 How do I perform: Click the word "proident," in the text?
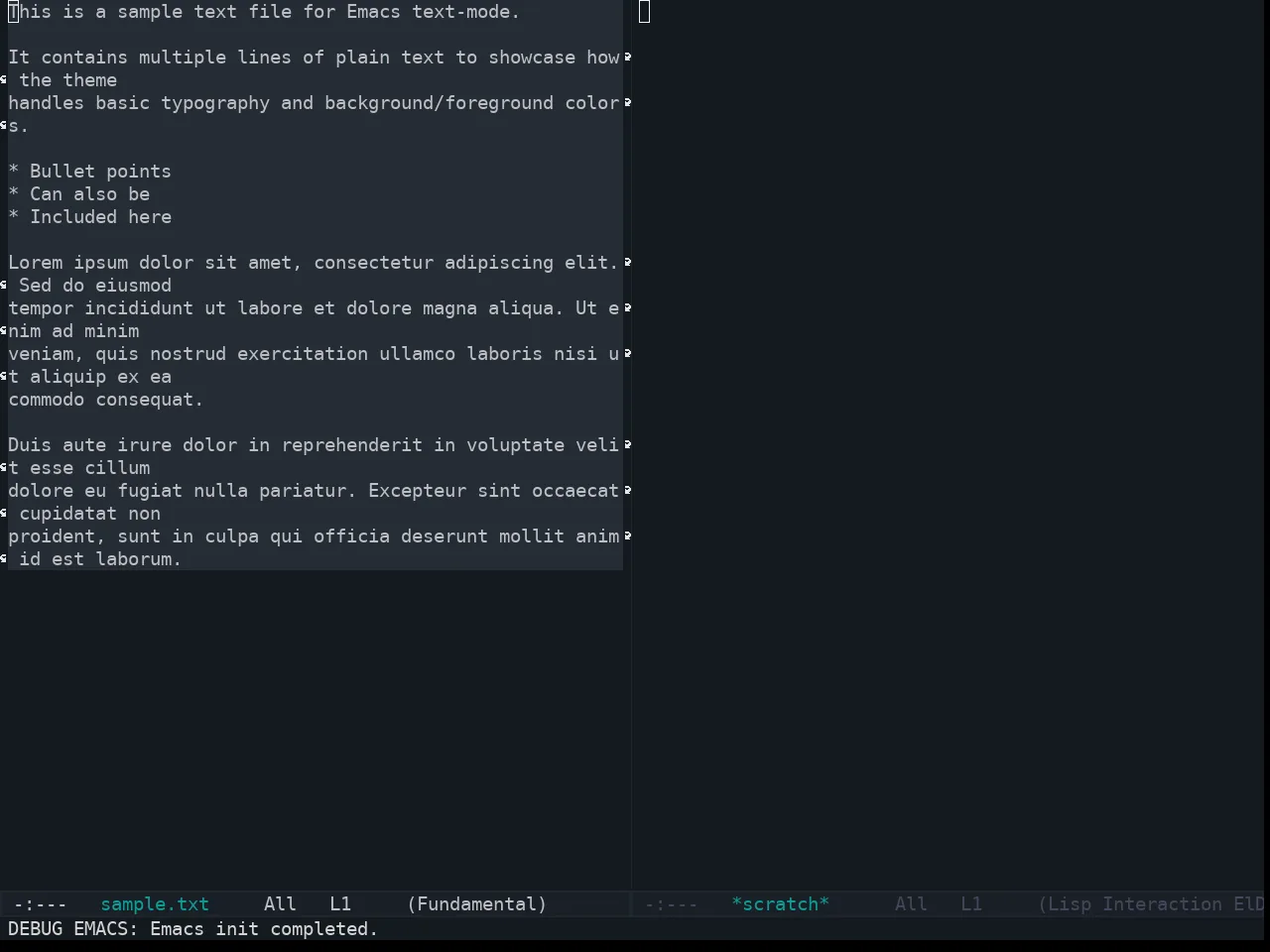tap(58, 536)
